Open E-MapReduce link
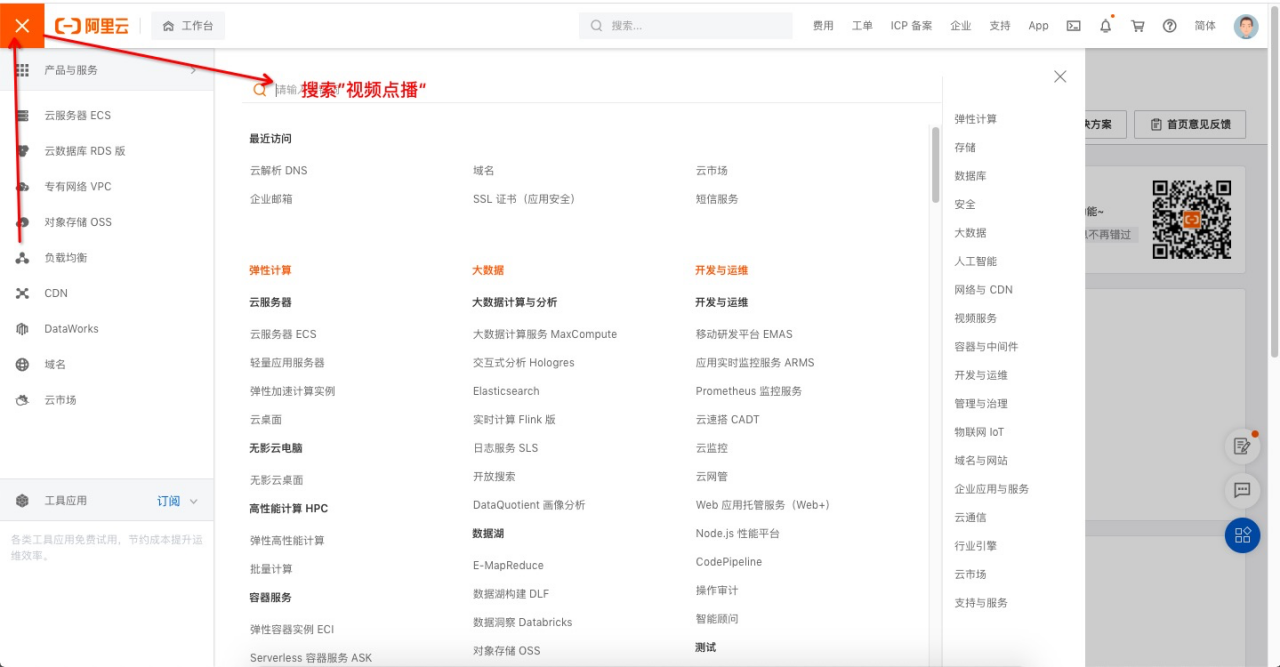Image resolution: width=1280 pixels, height=667 pixels. (x=508, y=565)
